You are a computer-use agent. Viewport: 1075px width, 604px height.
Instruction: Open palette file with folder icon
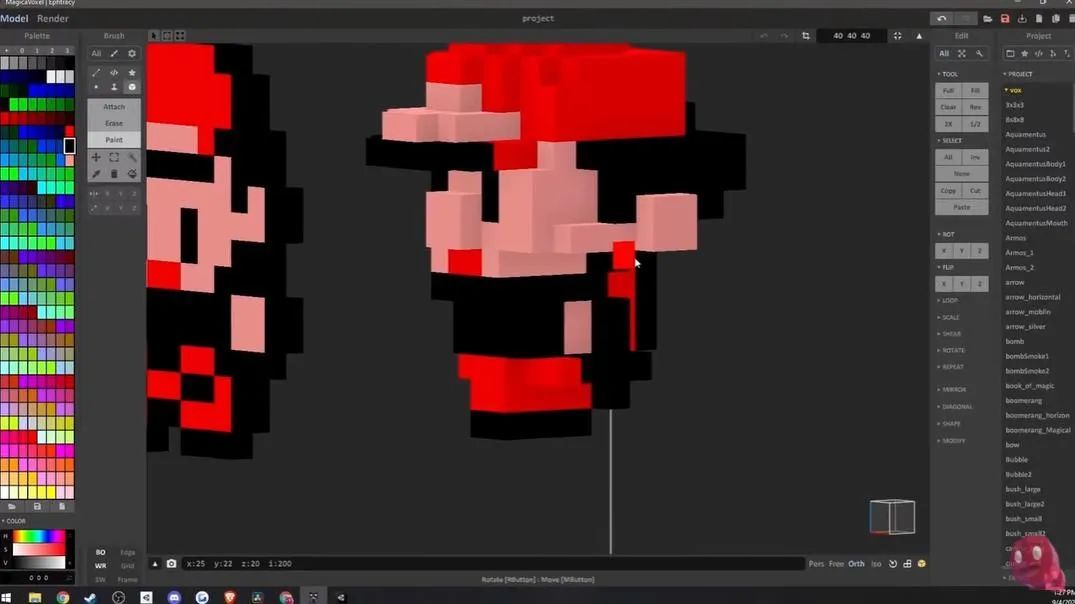point(12,507)
